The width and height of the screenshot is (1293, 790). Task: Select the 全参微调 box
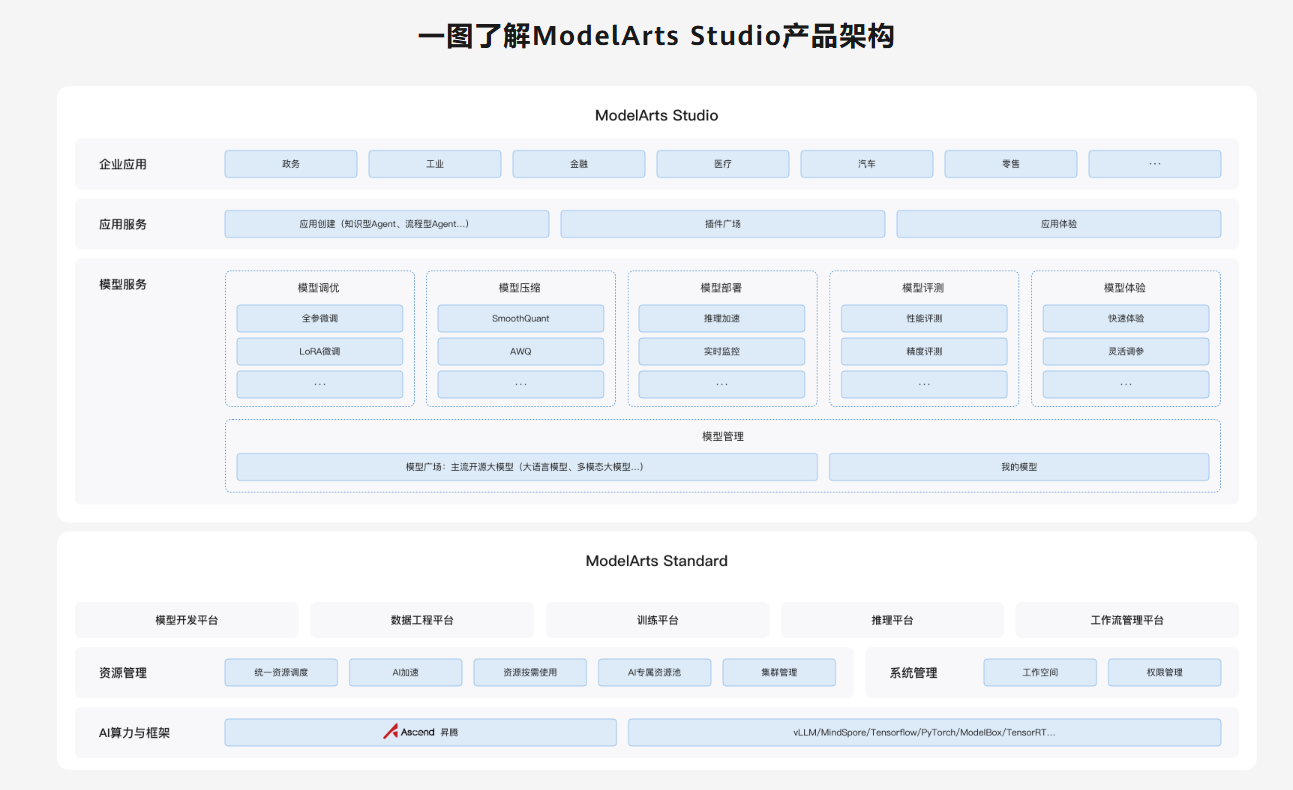(320, 319)
